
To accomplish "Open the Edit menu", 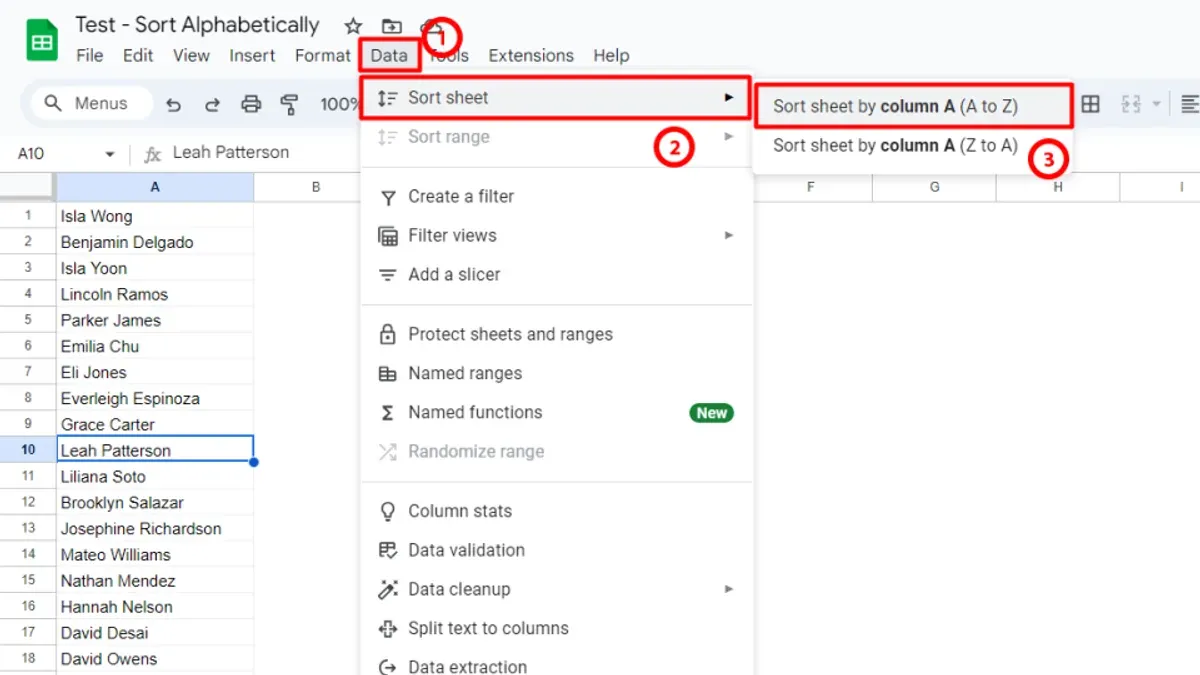I will [138, 56].
